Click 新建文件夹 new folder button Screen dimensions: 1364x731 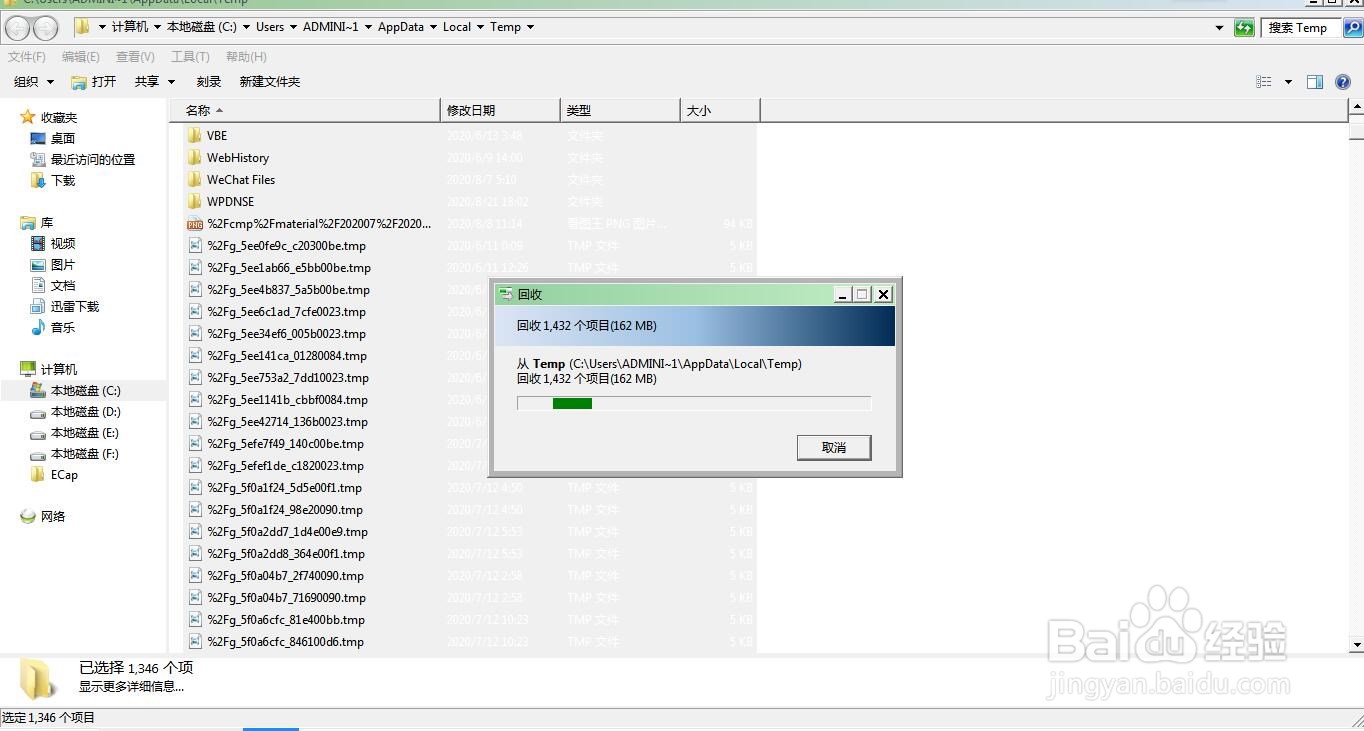coord(270,82)
